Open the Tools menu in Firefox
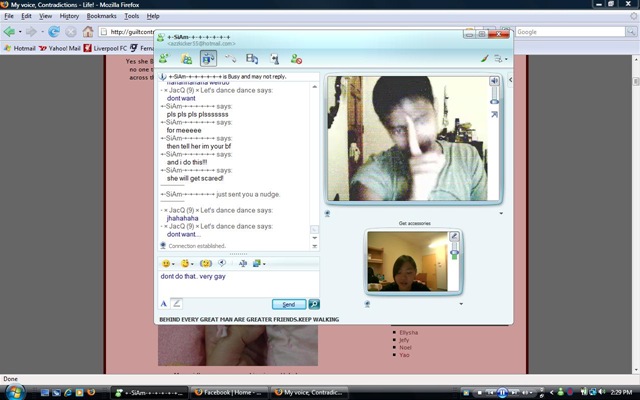 [x=131, y=16]
